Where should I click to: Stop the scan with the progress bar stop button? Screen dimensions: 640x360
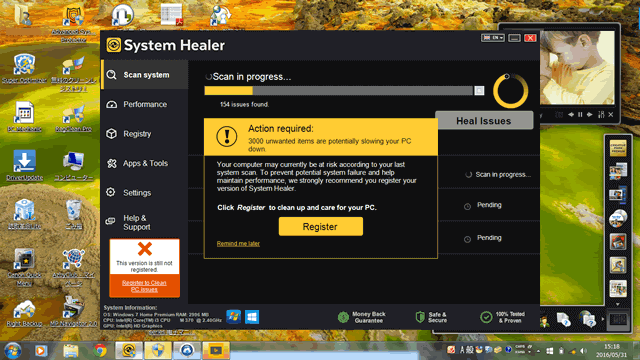[x=479, y=91]
